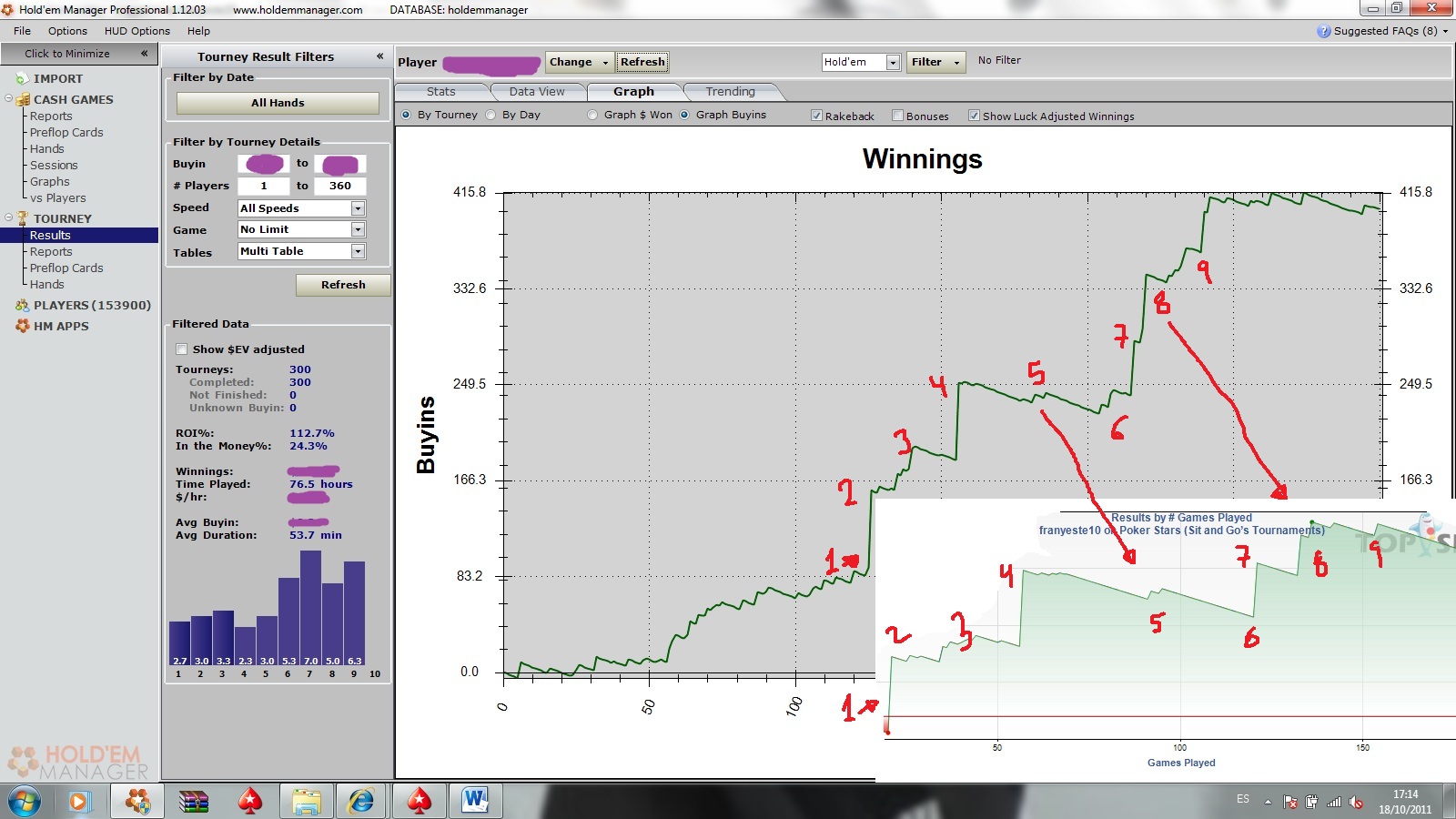The image size is (1456, 819).
Task: Switch to Data View tab
Action: pyautogui.click(x=537, y=91)
